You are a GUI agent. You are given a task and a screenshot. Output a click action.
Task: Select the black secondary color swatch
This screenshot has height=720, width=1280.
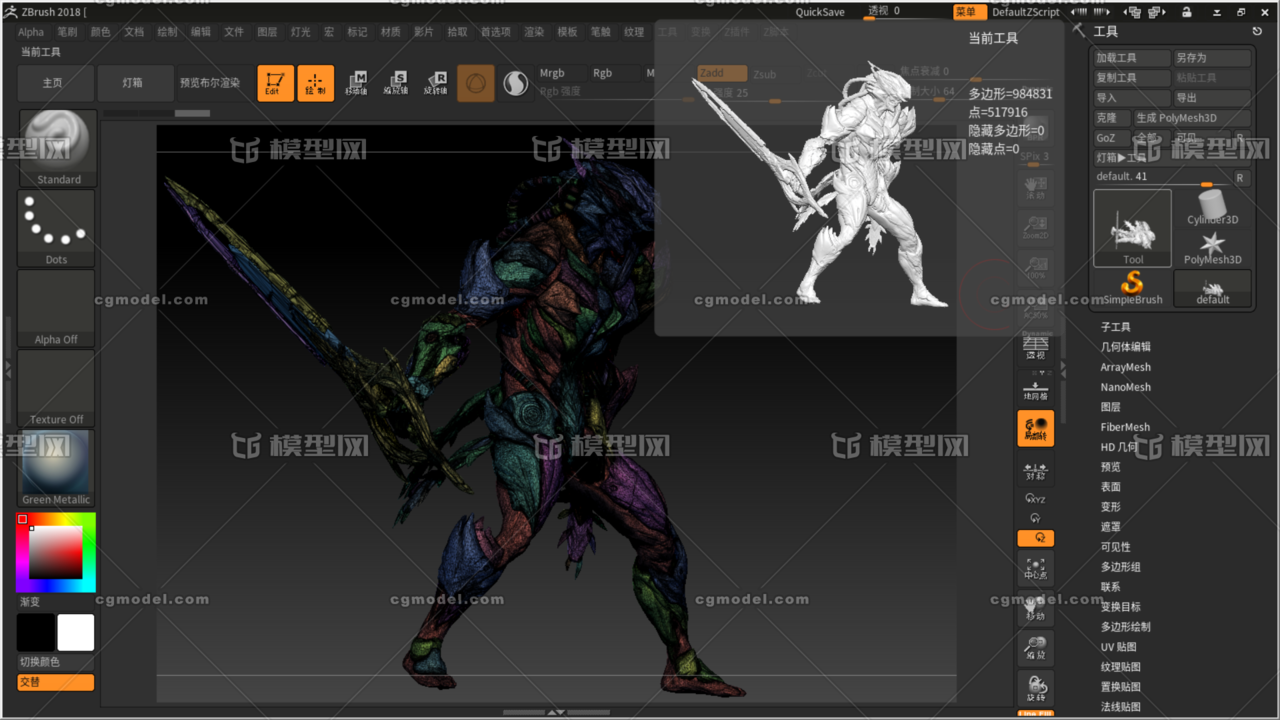(36, 632)
